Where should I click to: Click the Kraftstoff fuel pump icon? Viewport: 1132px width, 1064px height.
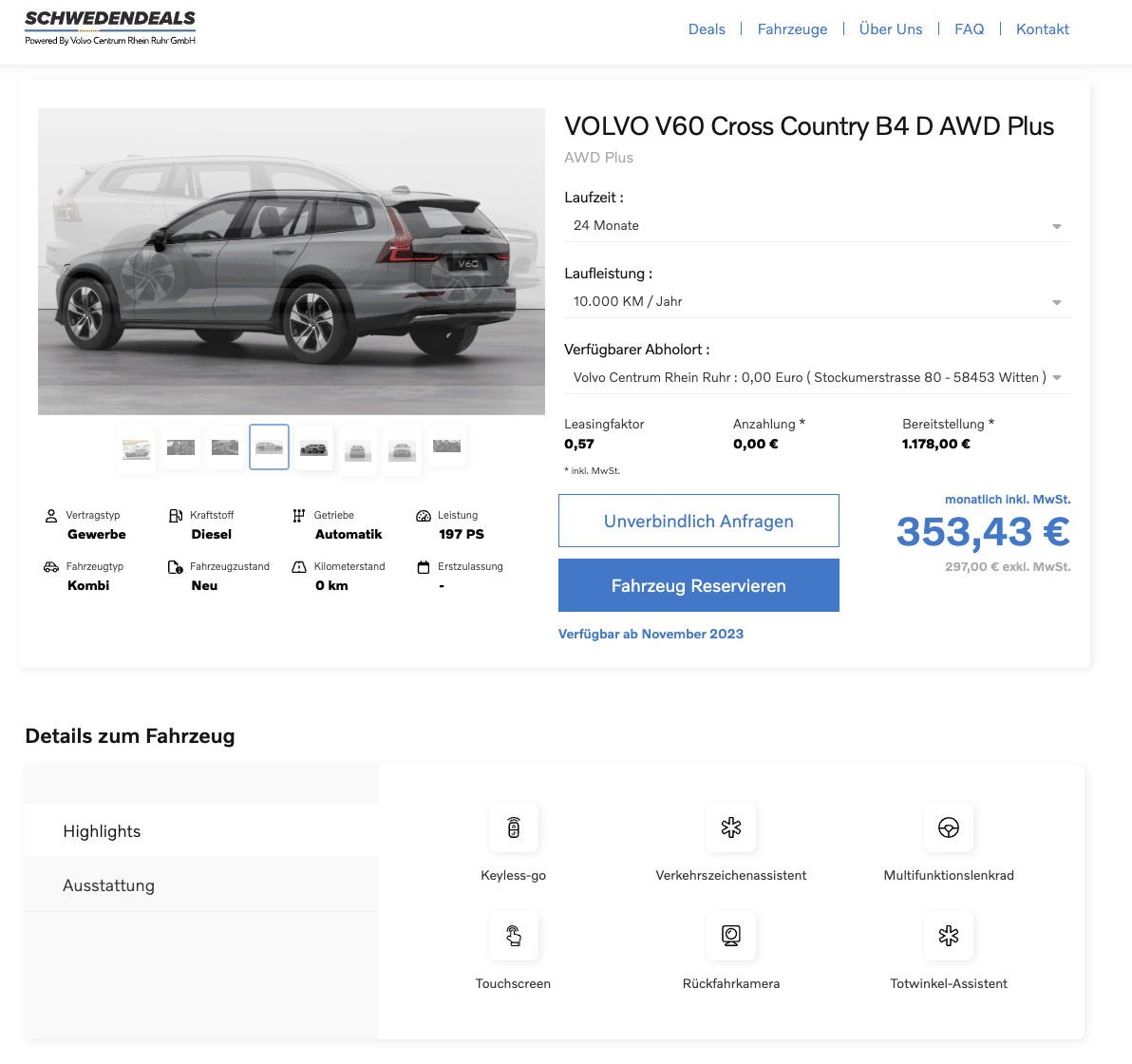tap(176, 516)
